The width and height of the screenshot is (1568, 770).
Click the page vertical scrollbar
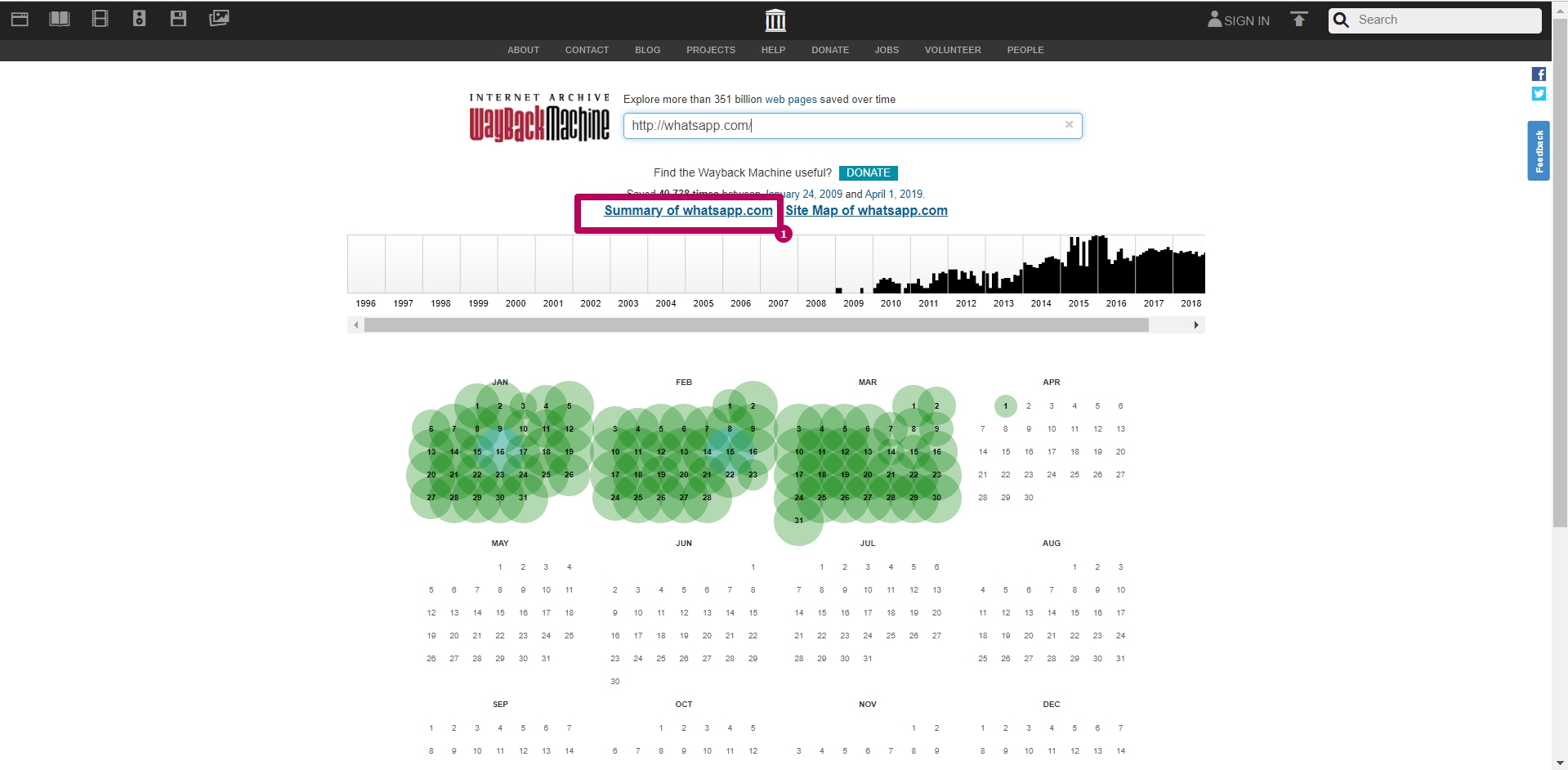click(1560, 273)
